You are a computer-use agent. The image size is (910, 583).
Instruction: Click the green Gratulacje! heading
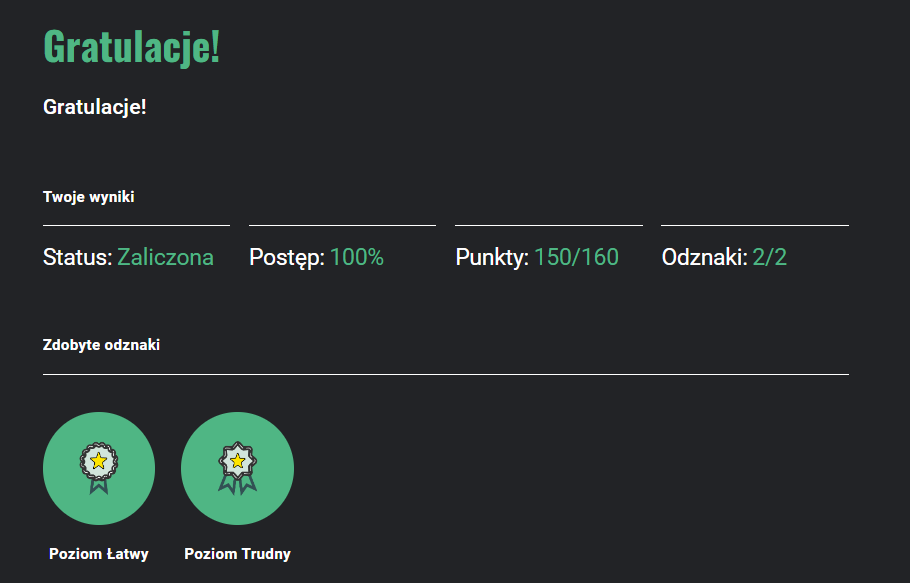click(x=132, y=47)
